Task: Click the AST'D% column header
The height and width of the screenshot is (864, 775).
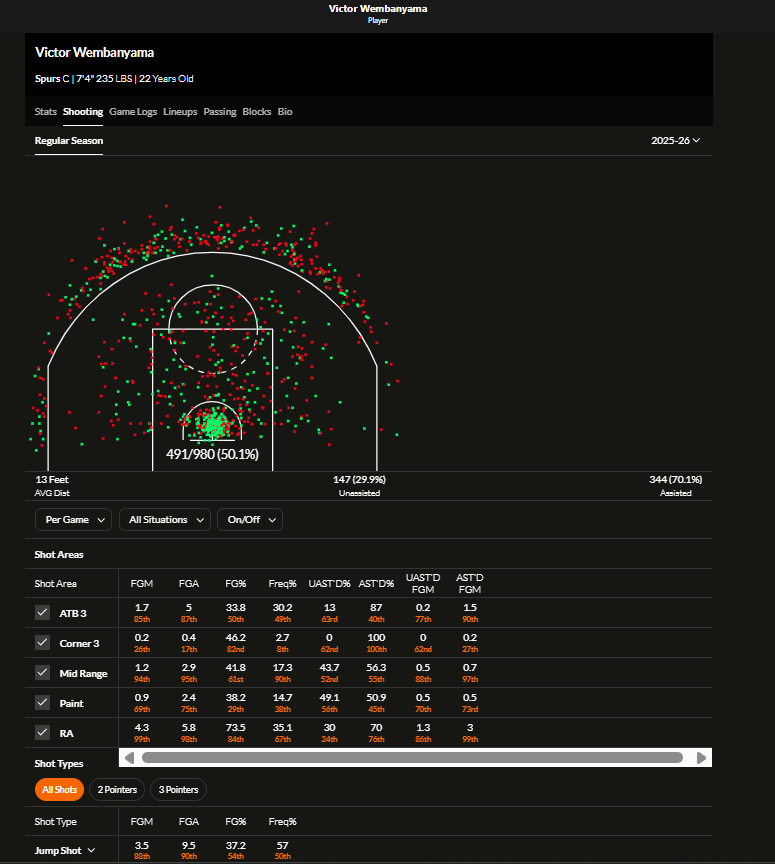Action: 376,584
